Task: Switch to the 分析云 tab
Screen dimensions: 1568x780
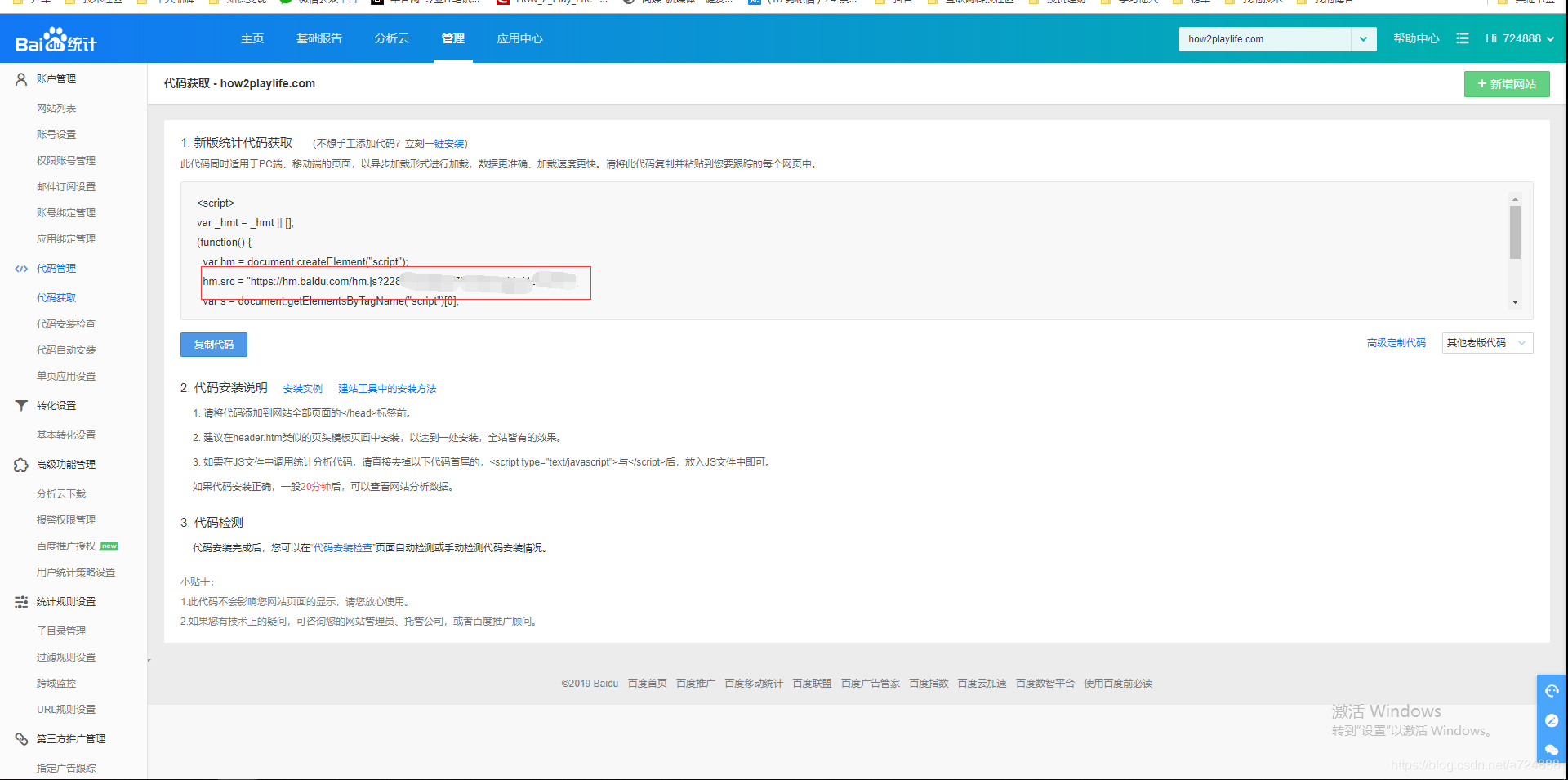Action: 392,38
